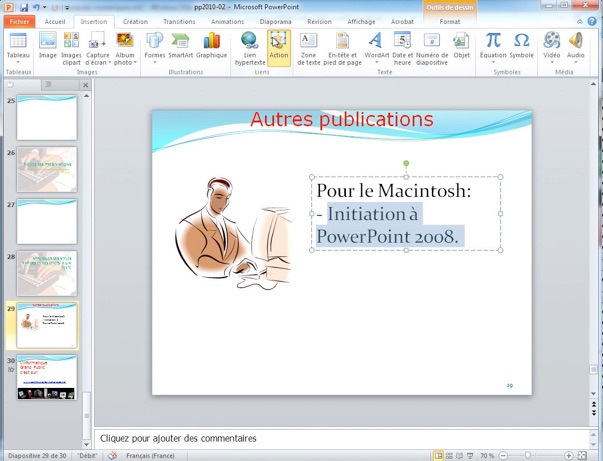Viewport: 603px width, 461px height.
Task: Open PowerPoint help question mark
Action: pyautogui.click(x=592, y=22)
